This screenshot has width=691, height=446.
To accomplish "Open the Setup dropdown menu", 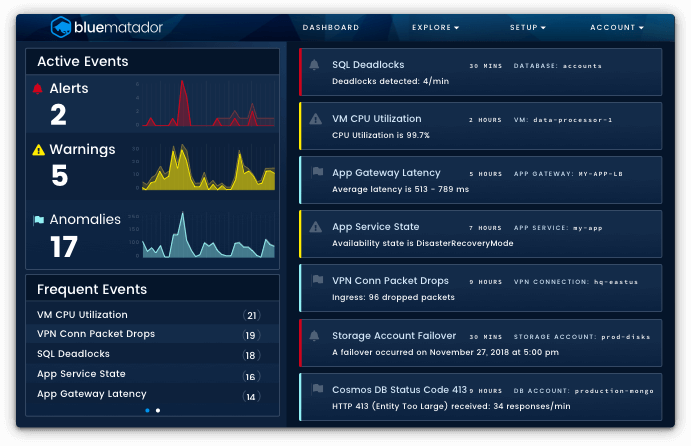I will (x=528, y=28).
